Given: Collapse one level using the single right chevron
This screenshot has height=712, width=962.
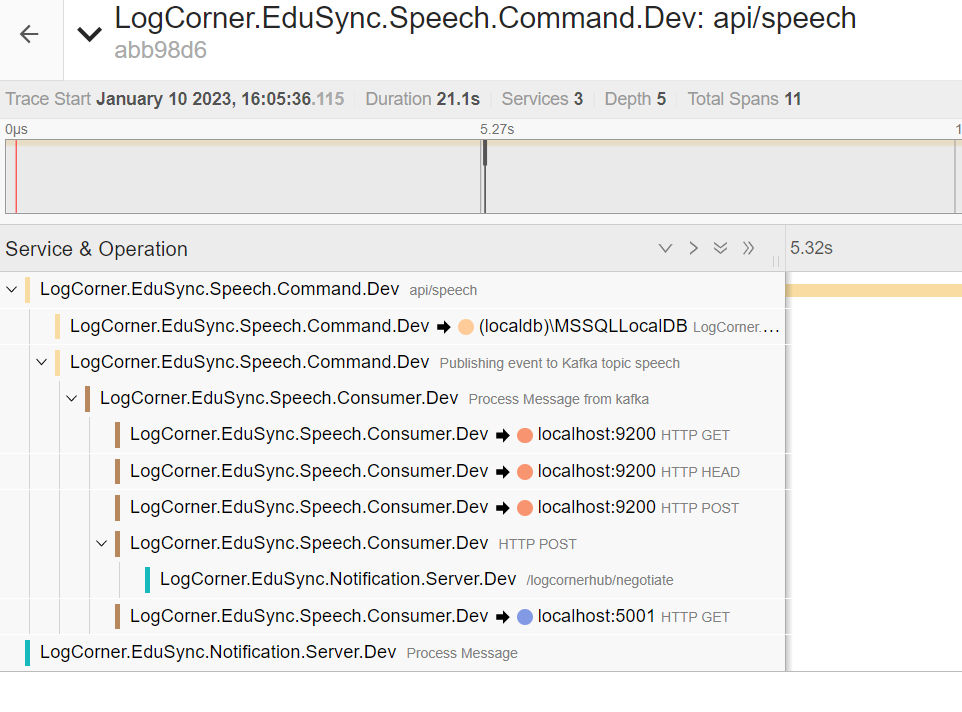Looking at the screenshot, I should pos(693,248).
